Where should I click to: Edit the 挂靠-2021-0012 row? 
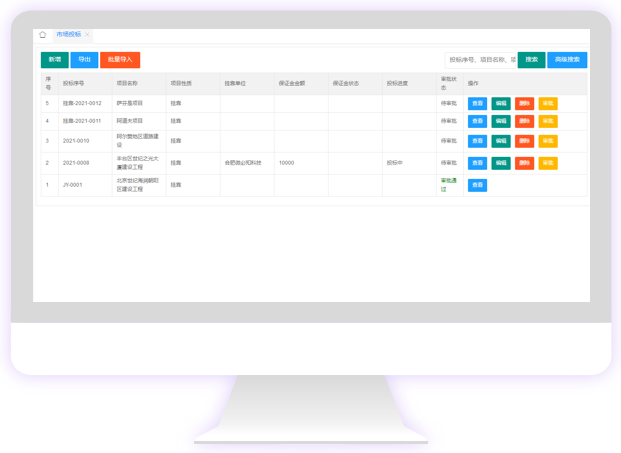coord(501,103)
